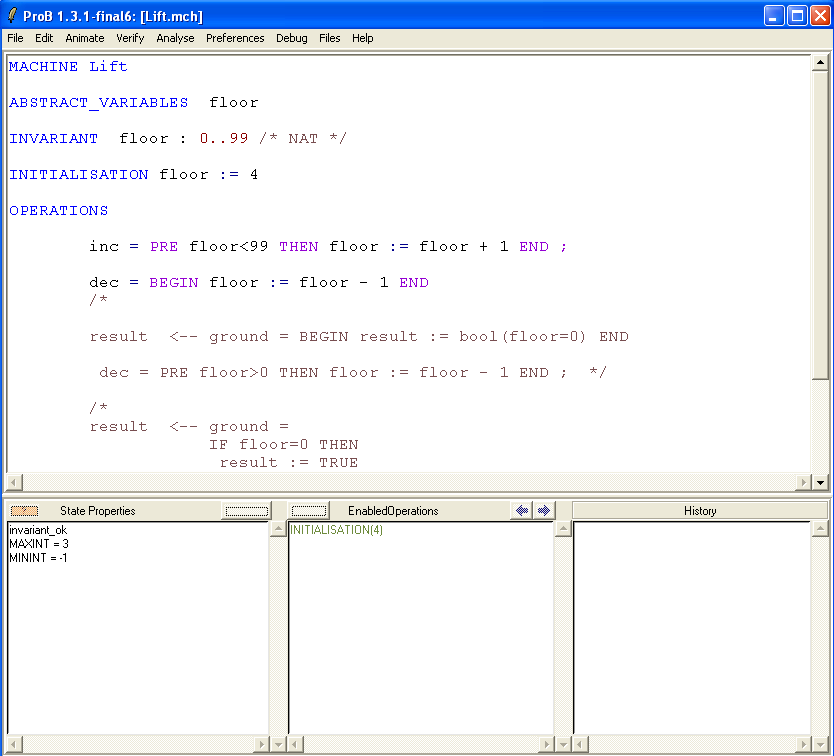Click the small button left of EnabledOperations
The height and width of the screenshot is (756, 834).
310,511
